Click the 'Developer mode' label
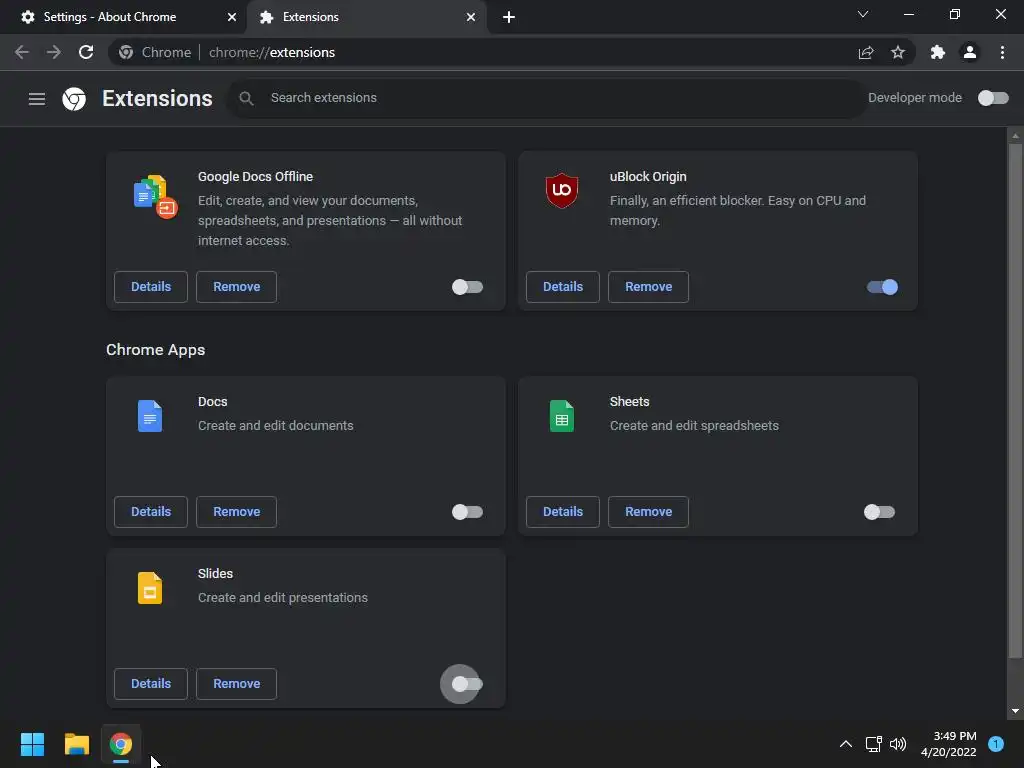The height and width of the screenshot is (768, 1024). pos(914,98)
